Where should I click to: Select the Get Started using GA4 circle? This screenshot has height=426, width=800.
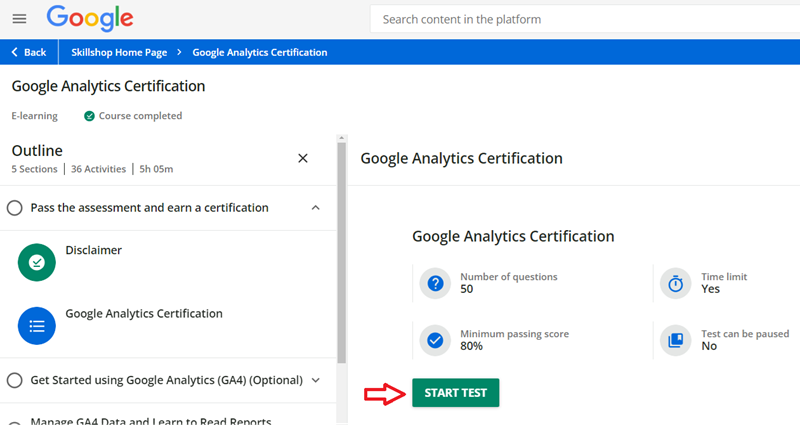click(x=15, y=380)
